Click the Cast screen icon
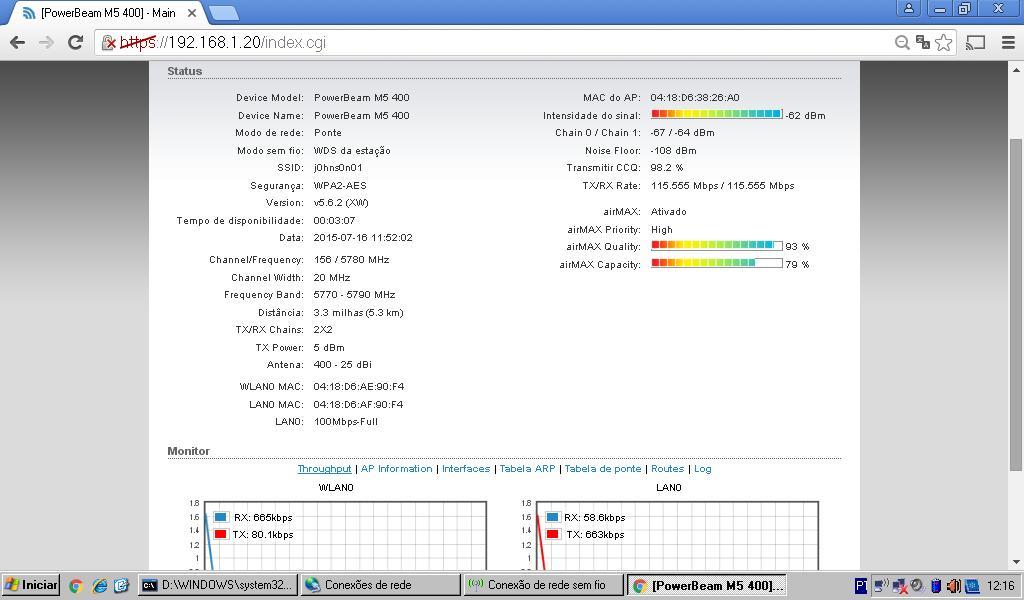1024x600 pixels. [976, 42]
